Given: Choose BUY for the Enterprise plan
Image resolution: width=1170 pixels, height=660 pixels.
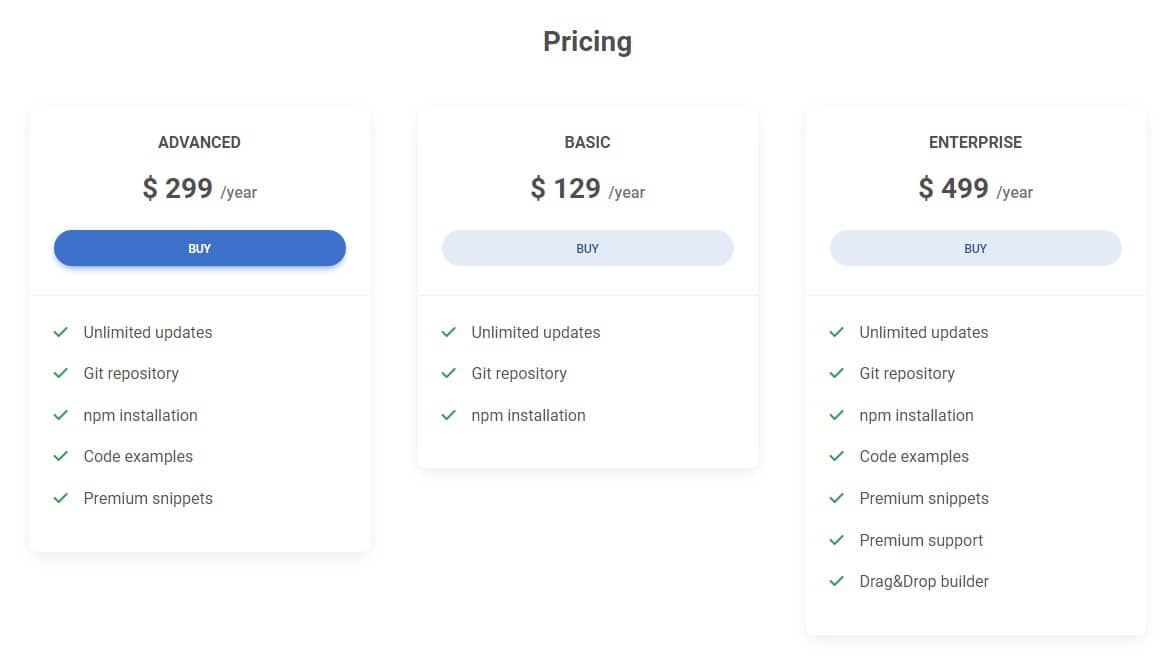Looking at the screenshot, I should (975, 248).
